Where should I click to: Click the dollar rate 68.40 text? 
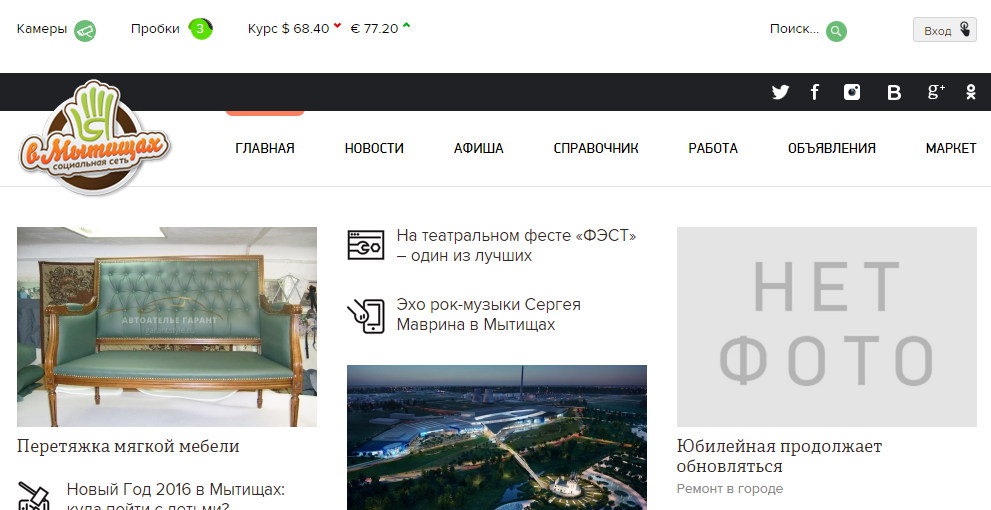305,29
